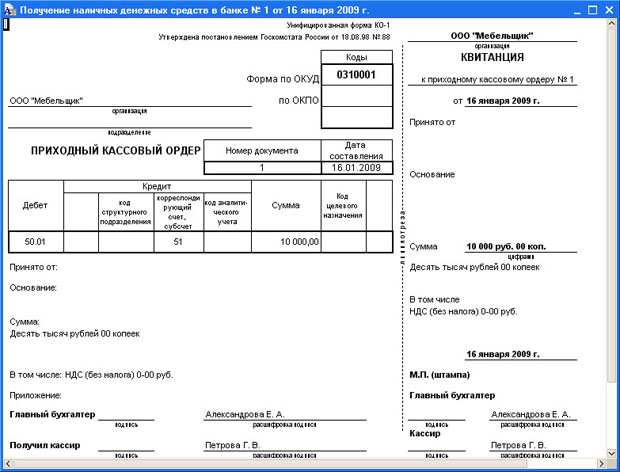The width and height of the screenshot is (620, 472).
Task: Click the vertical scrollbar thumb
Action: pos(611,205)
